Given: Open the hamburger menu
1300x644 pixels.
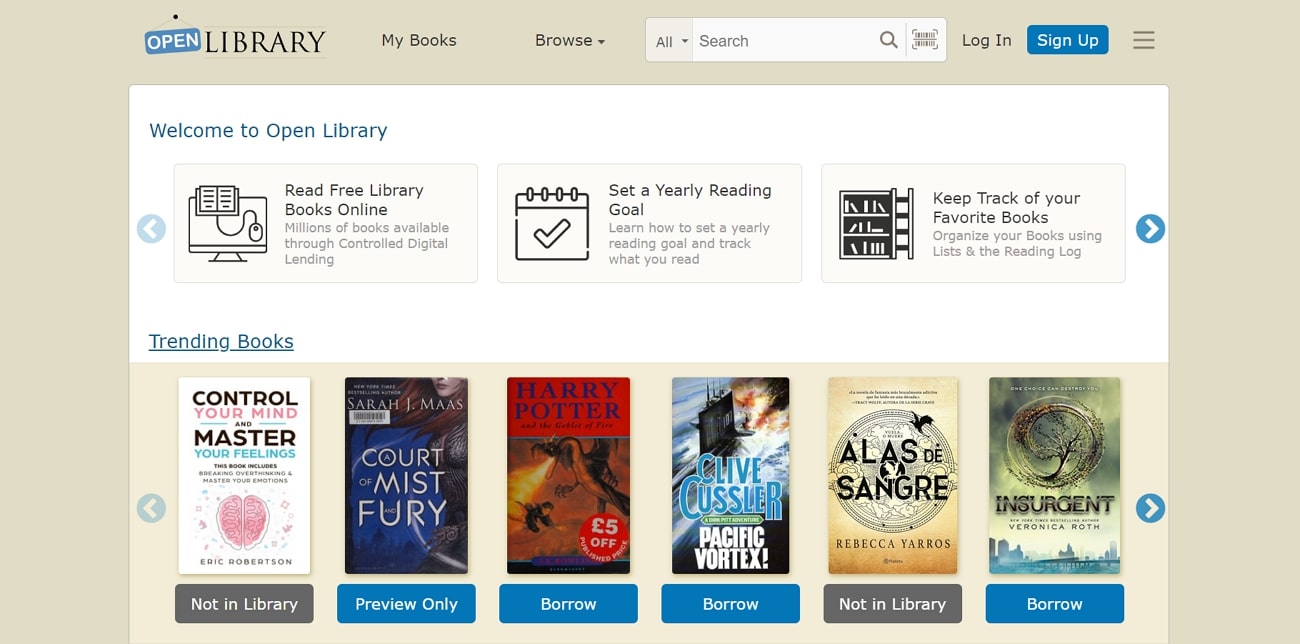Looking at the screenshot, I should pyautogui.click(x=1143, y=39).
